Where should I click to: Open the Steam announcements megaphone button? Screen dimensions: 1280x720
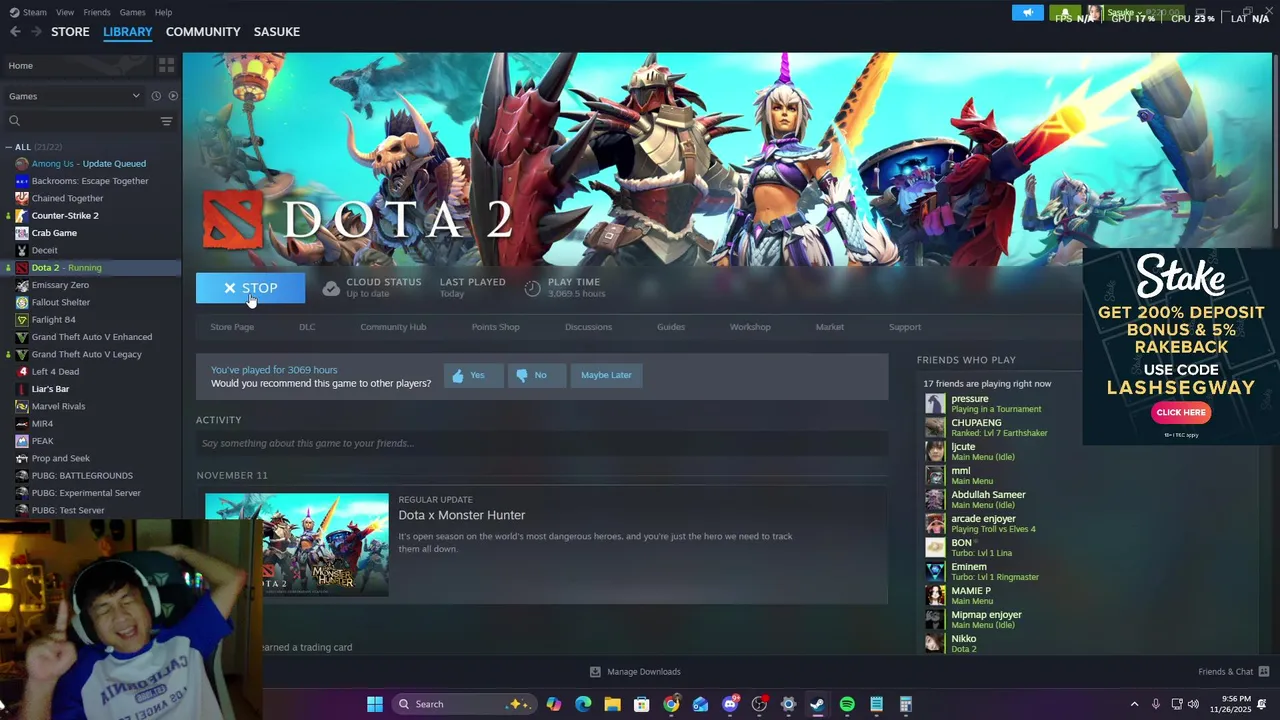[1027, 13]
